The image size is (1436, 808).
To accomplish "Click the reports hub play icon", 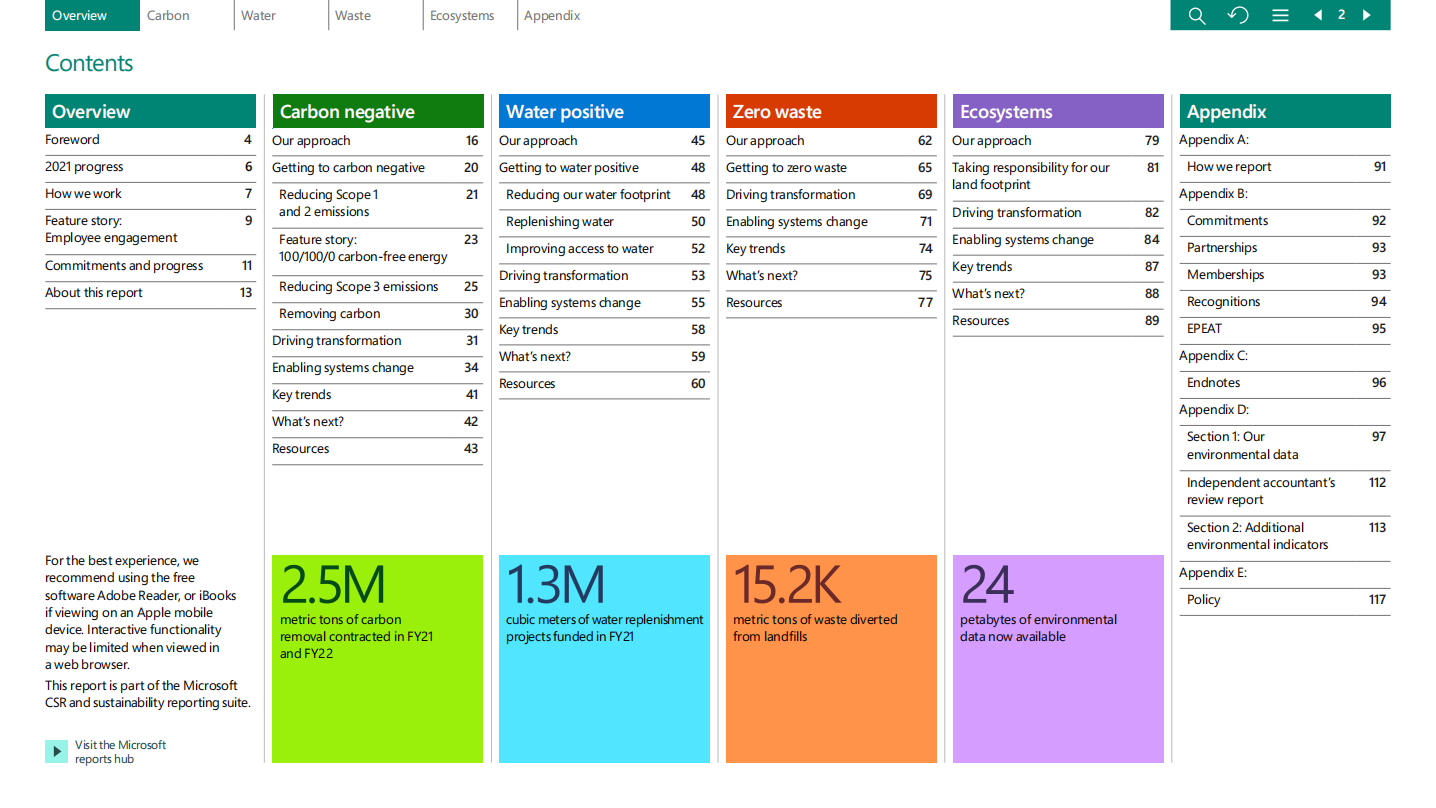I will [56, 752].
